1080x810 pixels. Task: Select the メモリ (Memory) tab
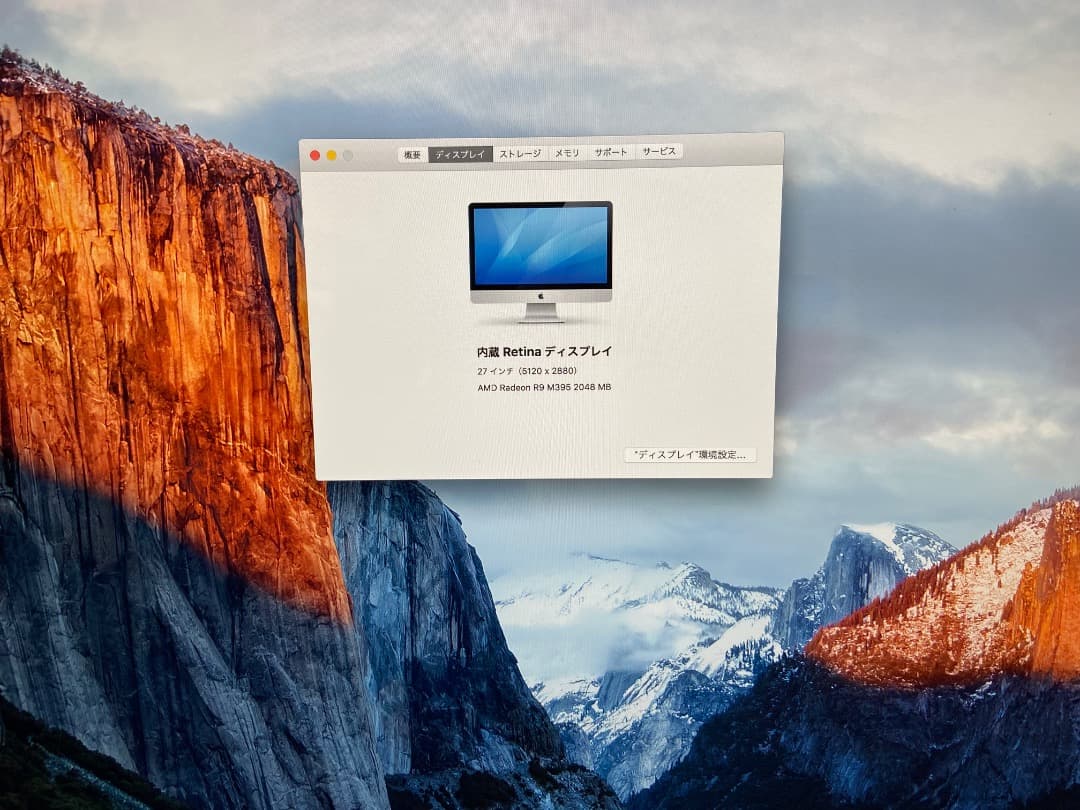click(566, 153)
